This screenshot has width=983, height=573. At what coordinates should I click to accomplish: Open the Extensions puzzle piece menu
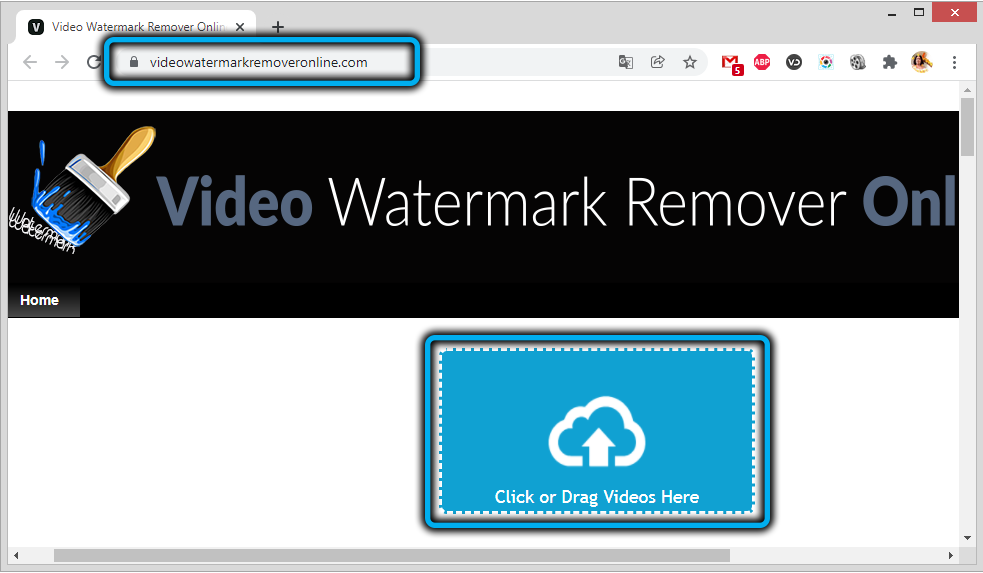coord(889,62)
